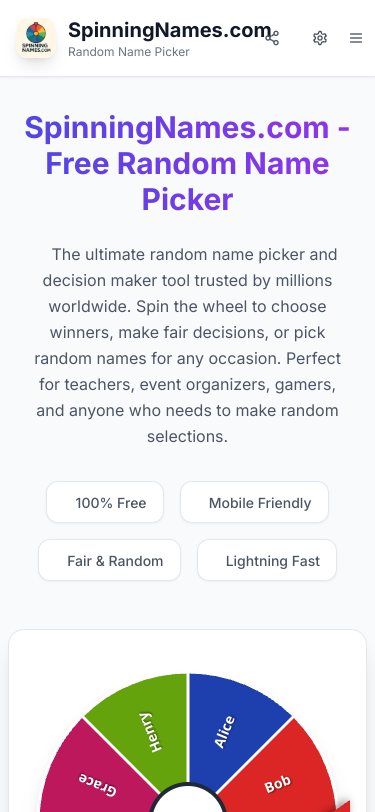This screenshot has height=812, width=375.
Task: Click the description paragraph about random selections
Action: pyautogui.click(x=188, y=345)
